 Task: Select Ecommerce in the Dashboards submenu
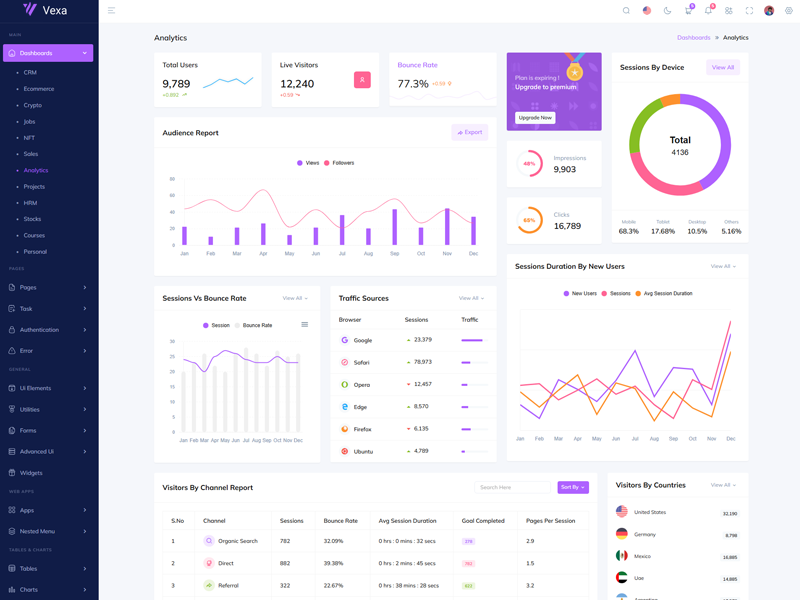tap(39, 89)
